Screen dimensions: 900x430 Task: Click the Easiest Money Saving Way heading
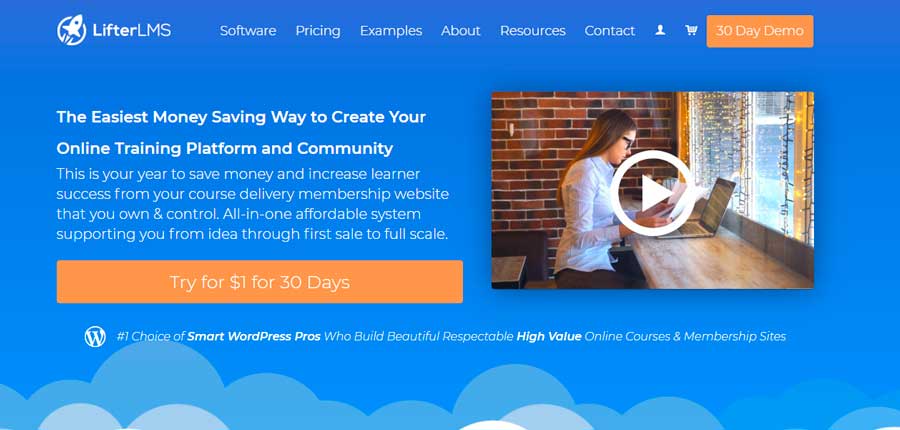pyautogui.click(x=241, y=117)
